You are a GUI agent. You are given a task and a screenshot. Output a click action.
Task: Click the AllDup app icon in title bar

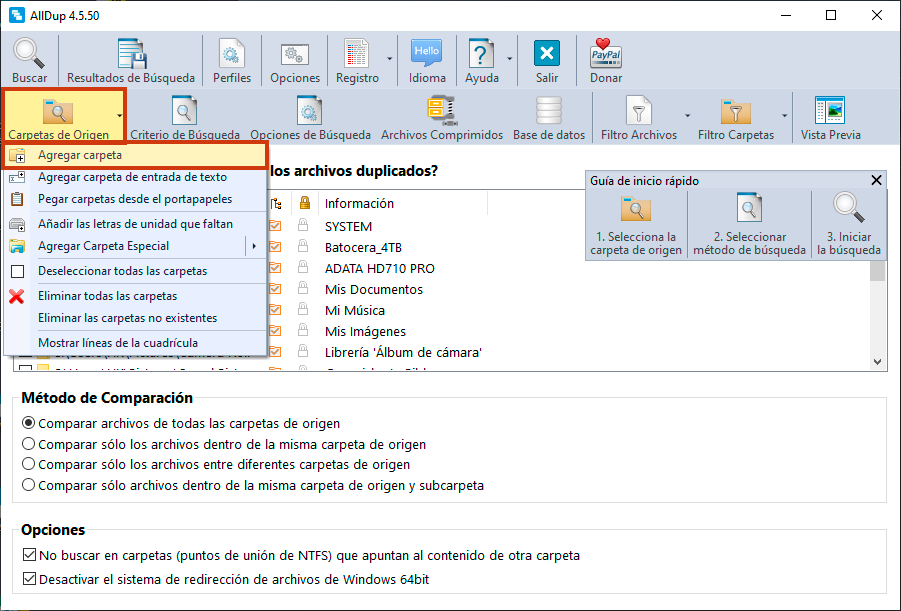(x=17, y=16)
